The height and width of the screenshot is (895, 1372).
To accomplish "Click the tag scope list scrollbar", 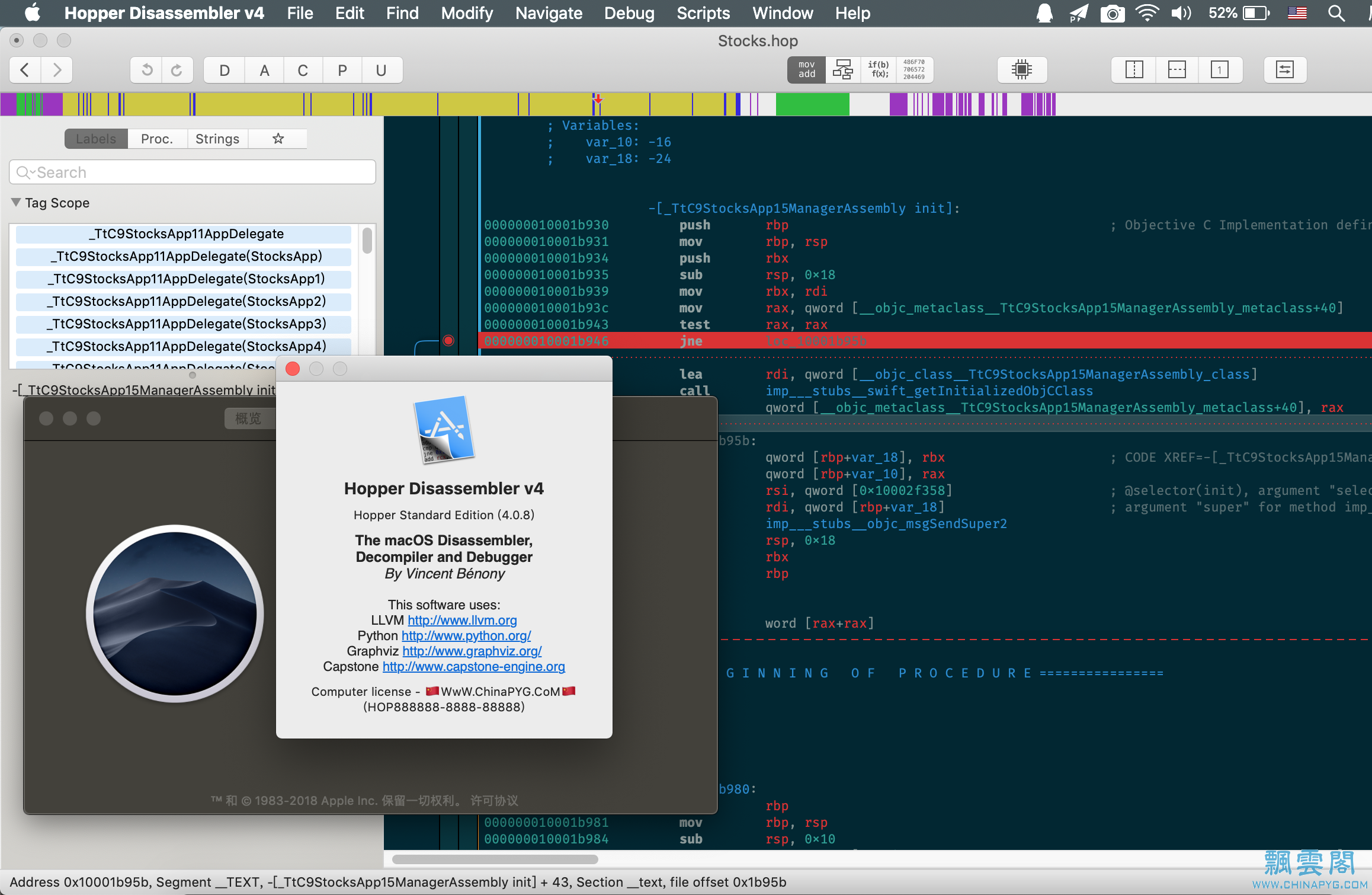I will [x=367, y=241].
